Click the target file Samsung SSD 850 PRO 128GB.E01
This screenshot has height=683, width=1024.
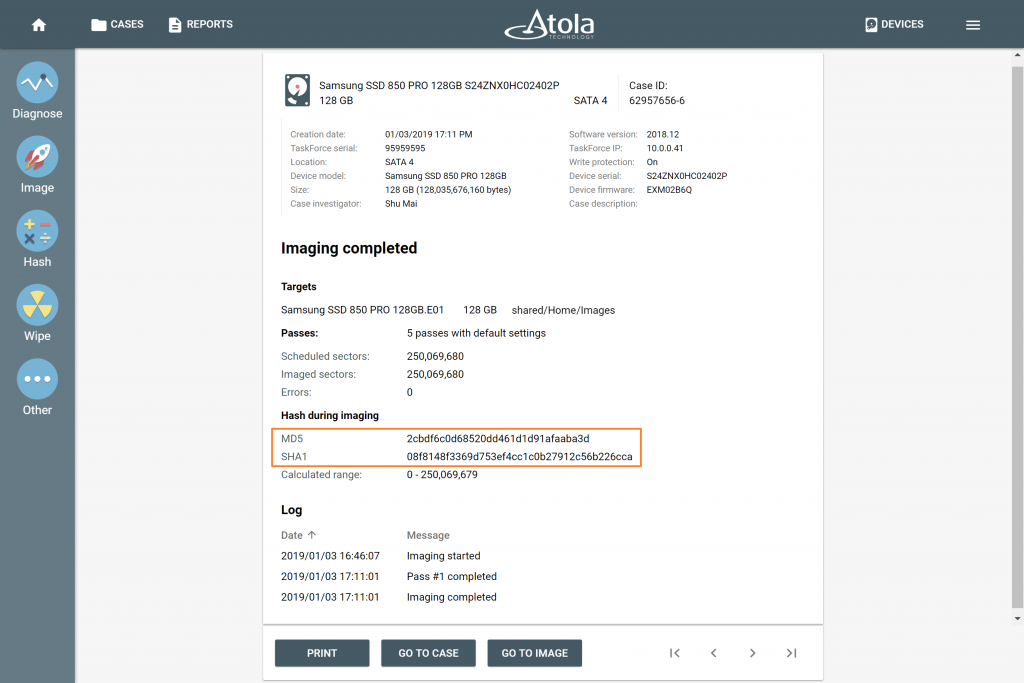tap(362, 310)
